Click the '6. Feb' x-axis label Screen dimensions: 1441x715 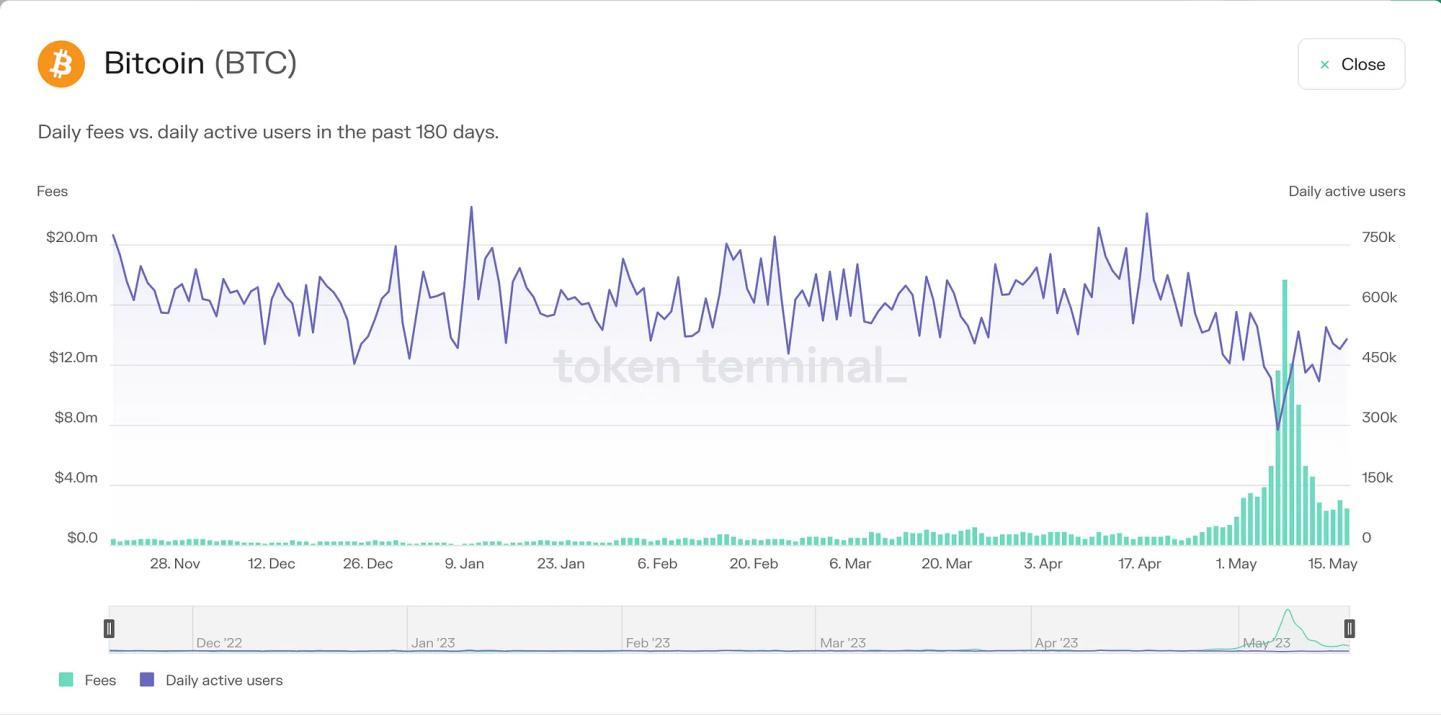click(x=658, y=564)
